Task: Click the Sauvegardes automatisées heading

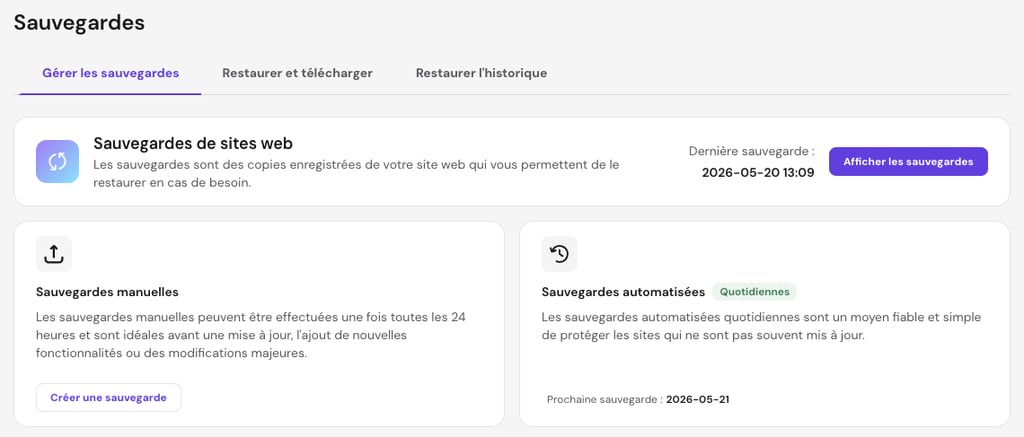Action: point(623,292)
